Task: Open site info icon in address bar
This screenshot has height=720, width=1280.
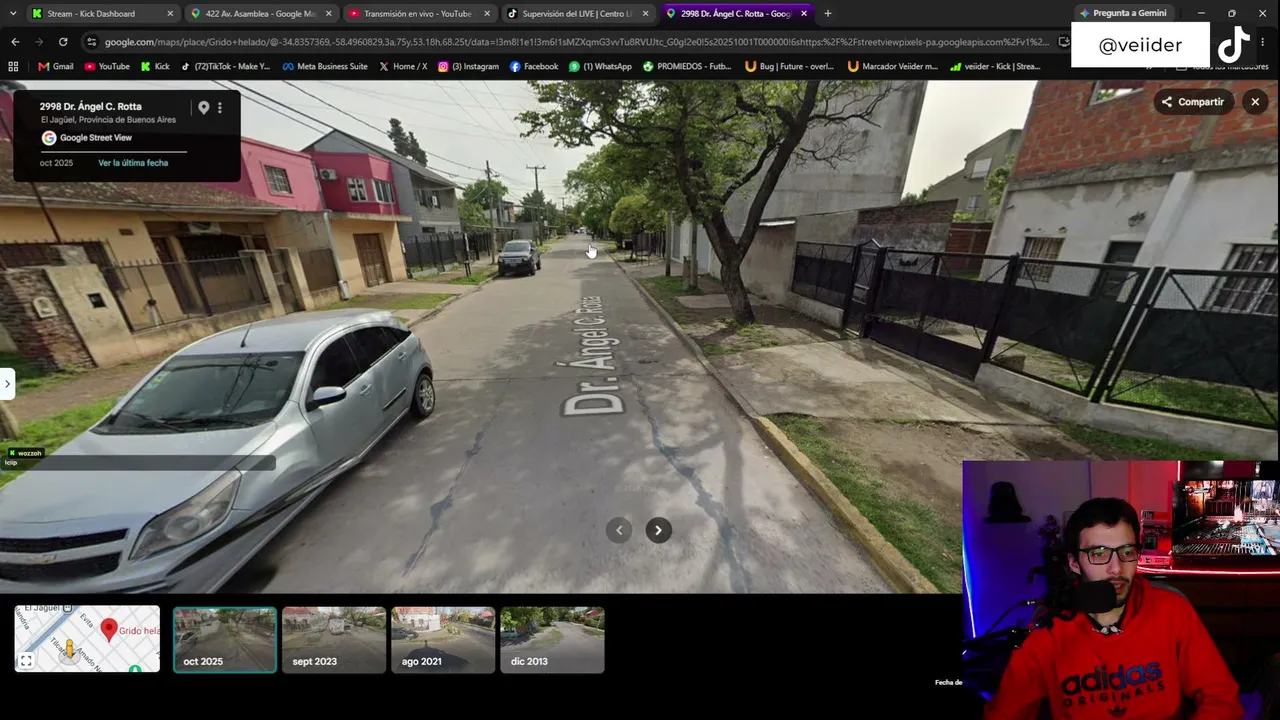Action: 92,42
